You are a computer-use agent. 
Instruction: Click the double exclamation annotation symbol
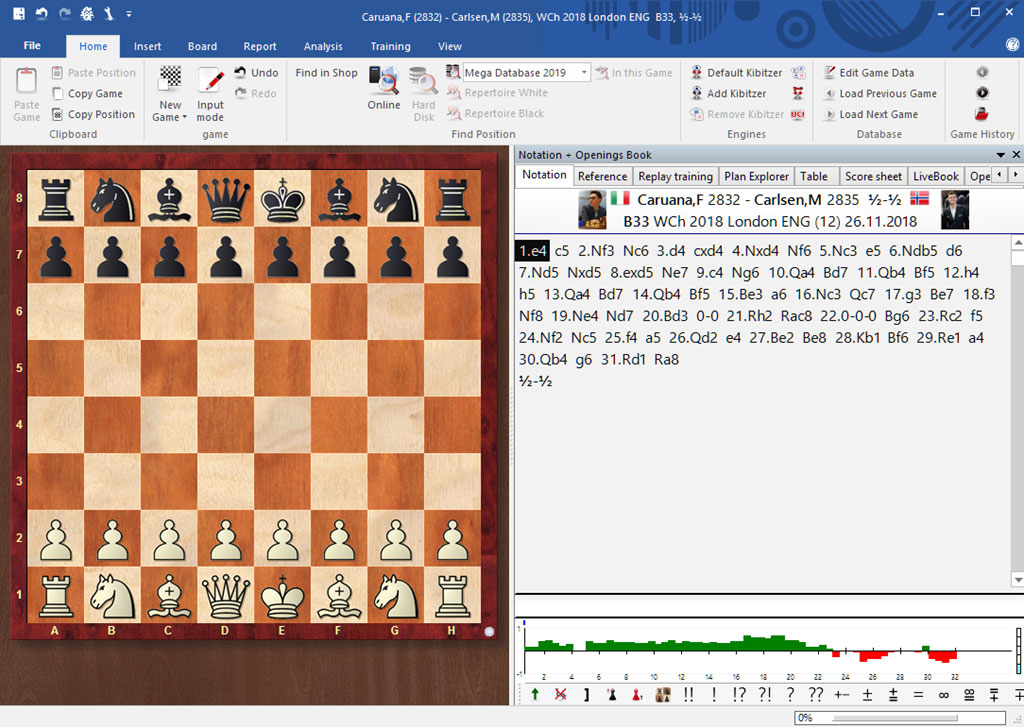688,694
